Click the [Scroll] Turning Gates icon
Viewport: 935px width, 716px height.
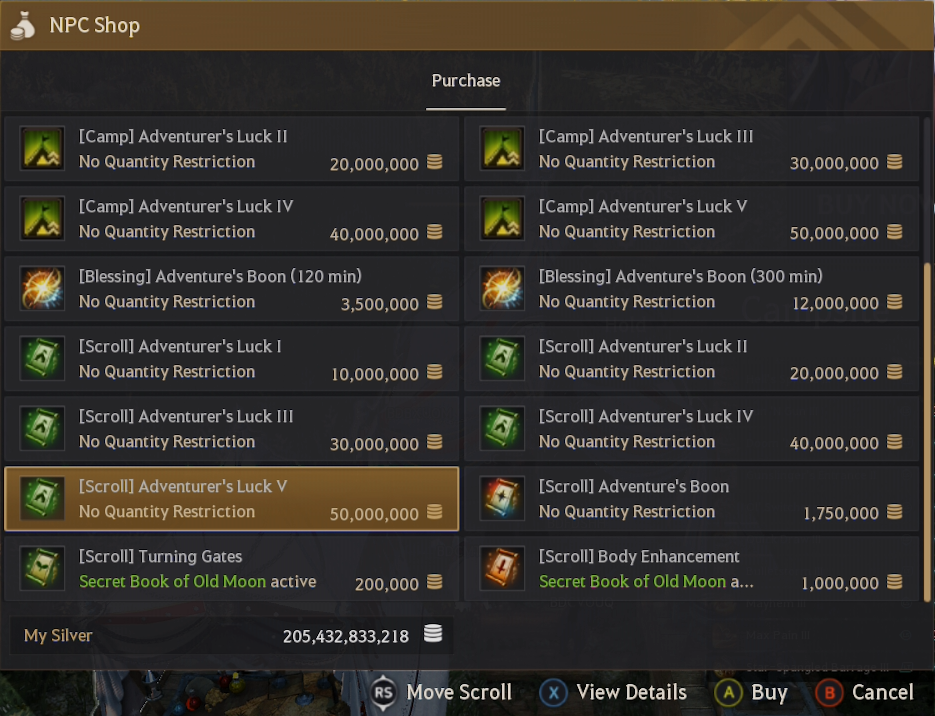pyautogui.click(x=42, y=569)
